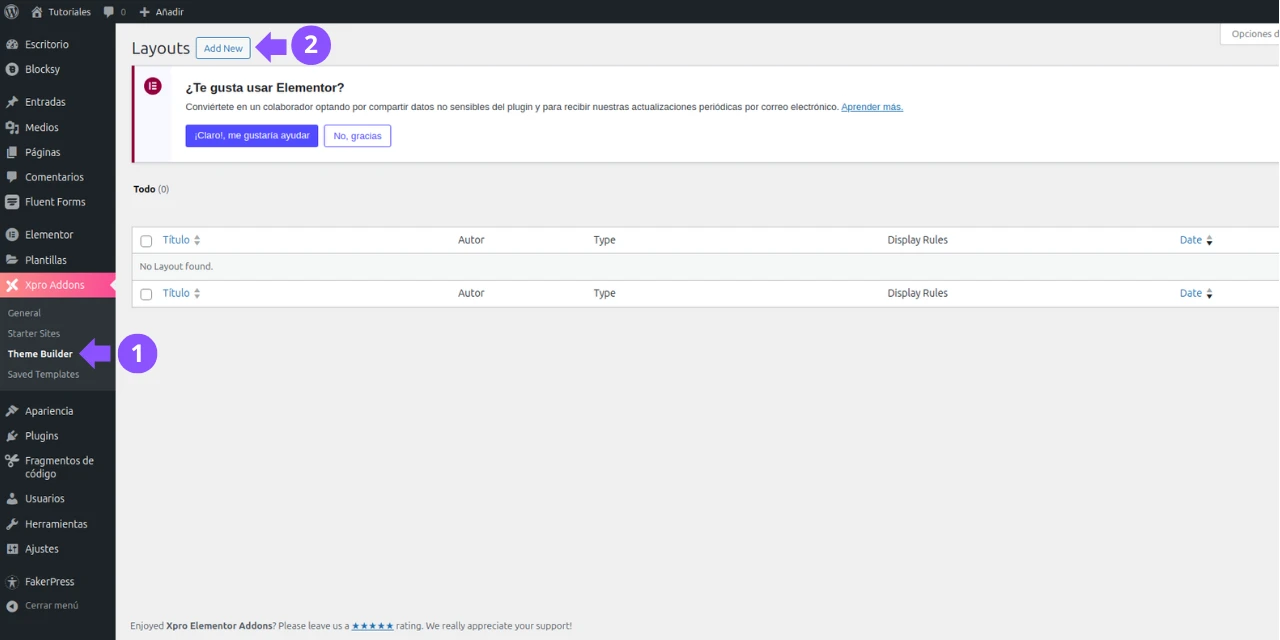Click the Fluent Forms icon

click(12, 202)
